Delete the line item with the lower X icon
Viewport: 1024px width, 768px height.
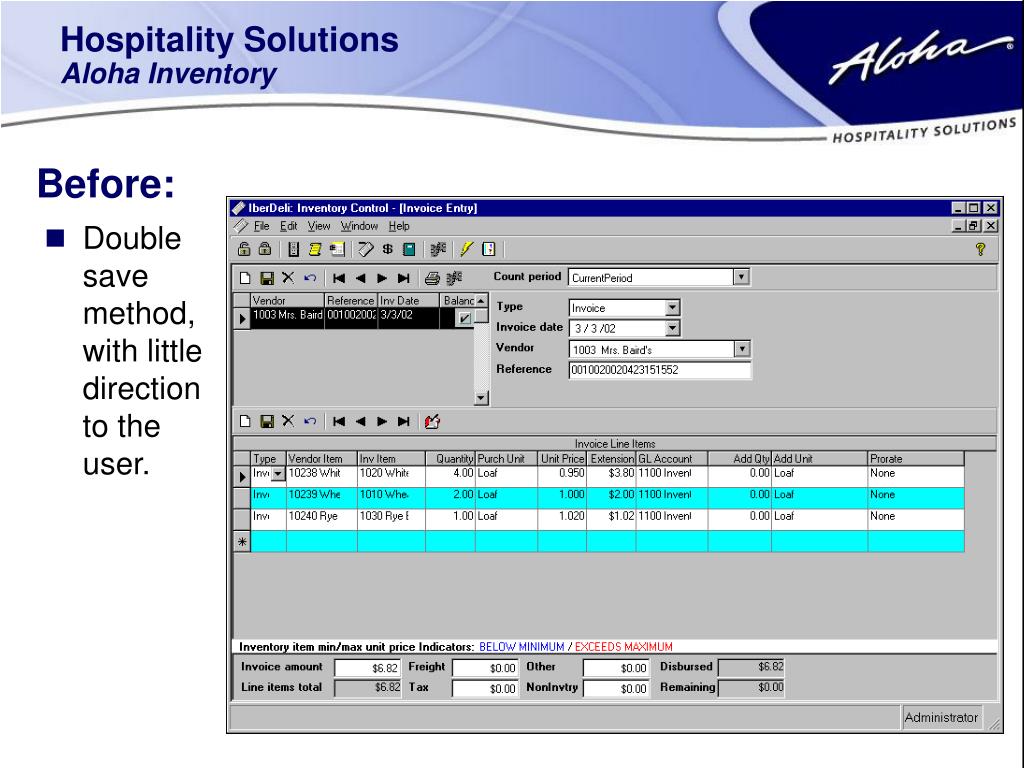click(288, 421)
